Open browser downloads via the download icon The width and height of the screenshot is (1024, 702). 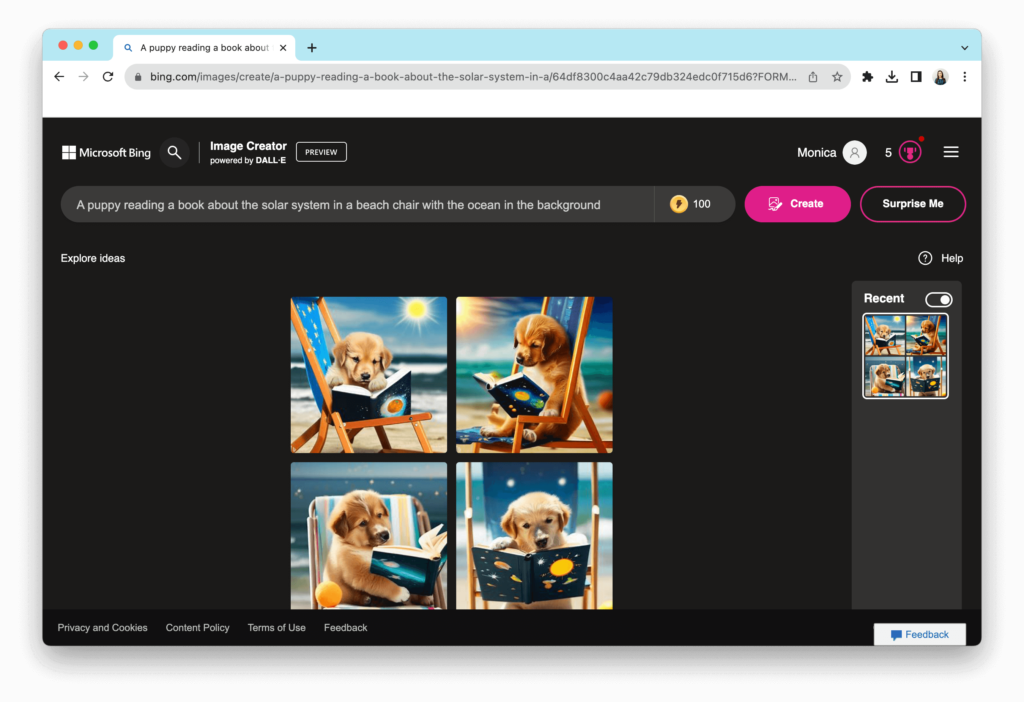[891, 76]
